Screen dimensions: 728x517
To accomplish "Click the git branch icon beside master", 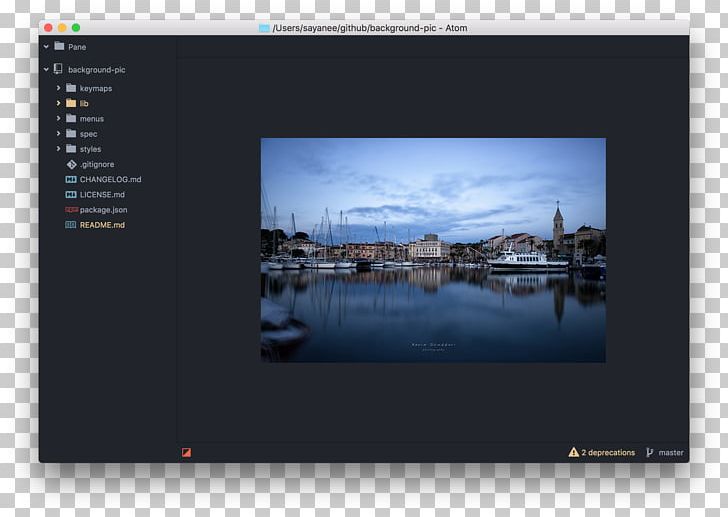I will (650, 452).
